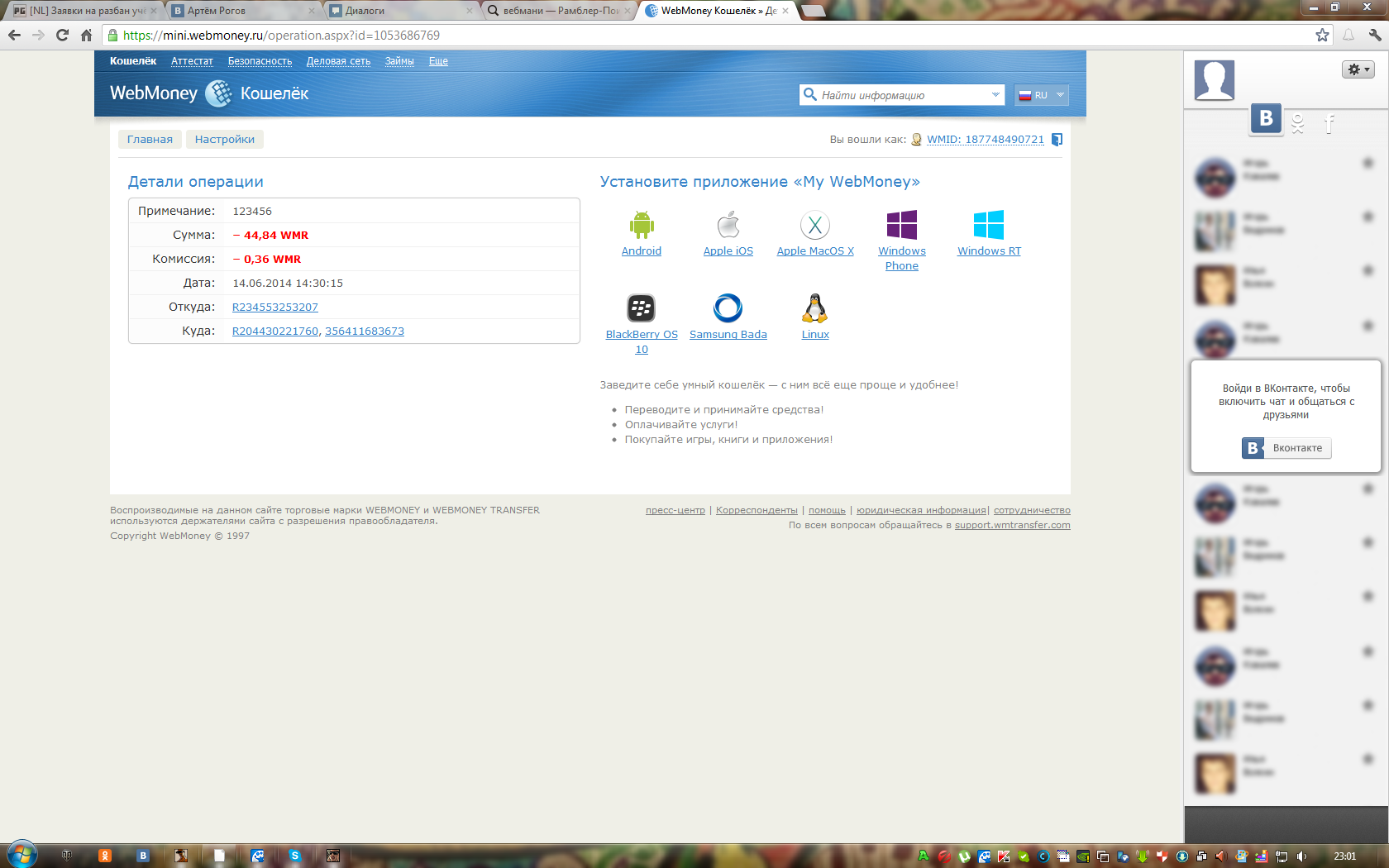This screenshot has height=868, width=1389.
Task: Pick the Windows RT app icon
Action: click(x=989, y=225)
